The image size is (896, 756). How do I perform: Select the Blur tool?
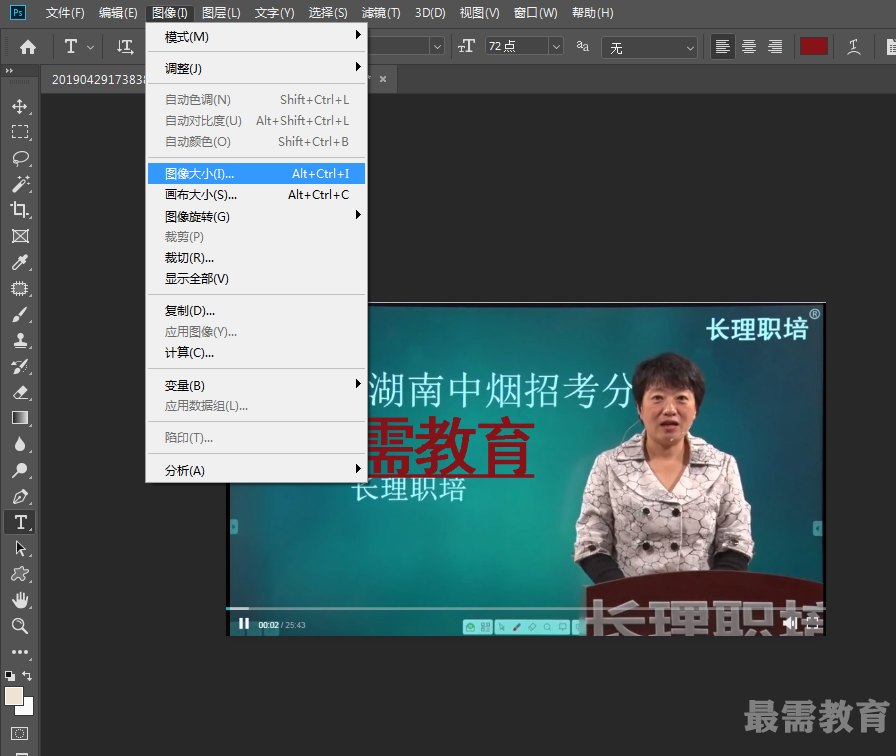pyautogui.click(x=20, y=445)
